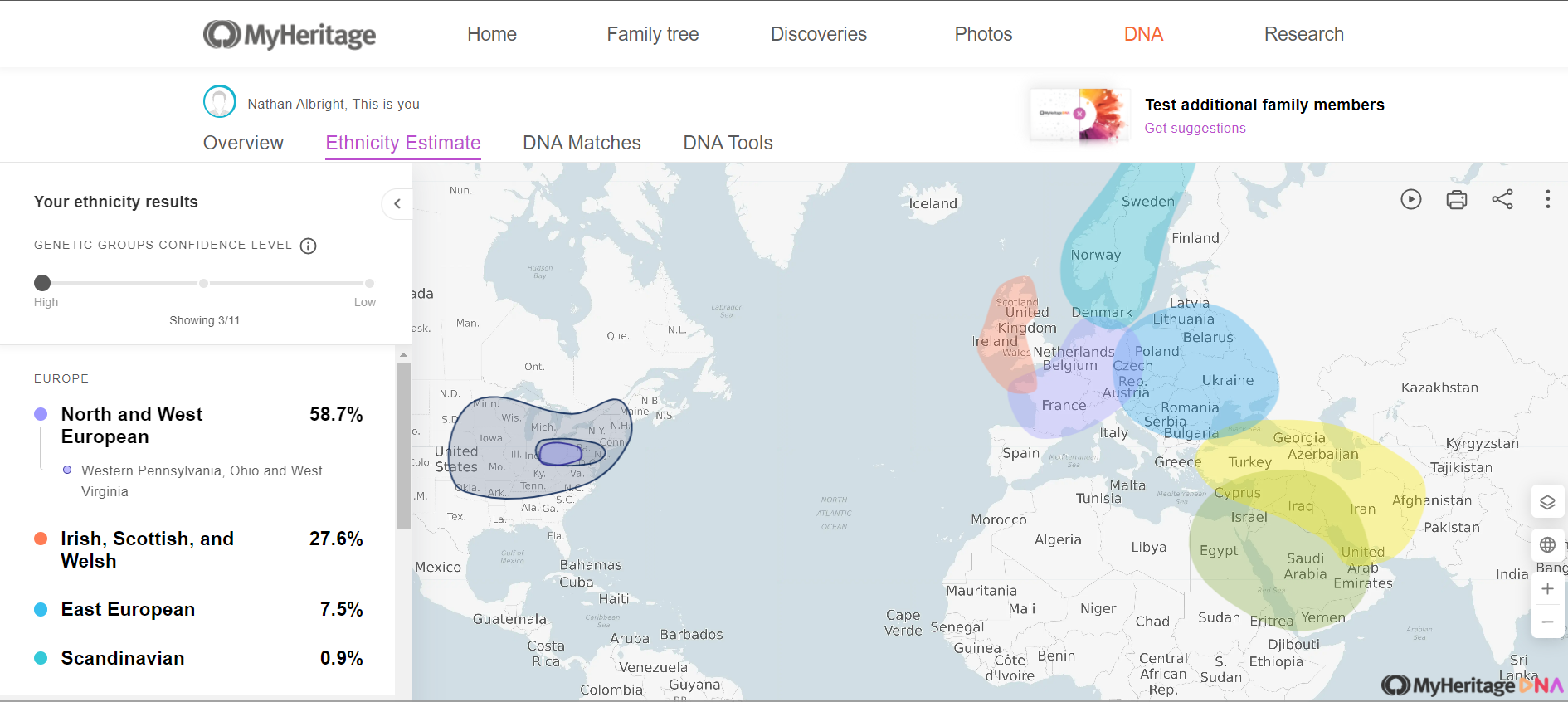Collapse the ethnicity results side panel
Screen dimensions: 1568x702
click(x=397, y=203)
